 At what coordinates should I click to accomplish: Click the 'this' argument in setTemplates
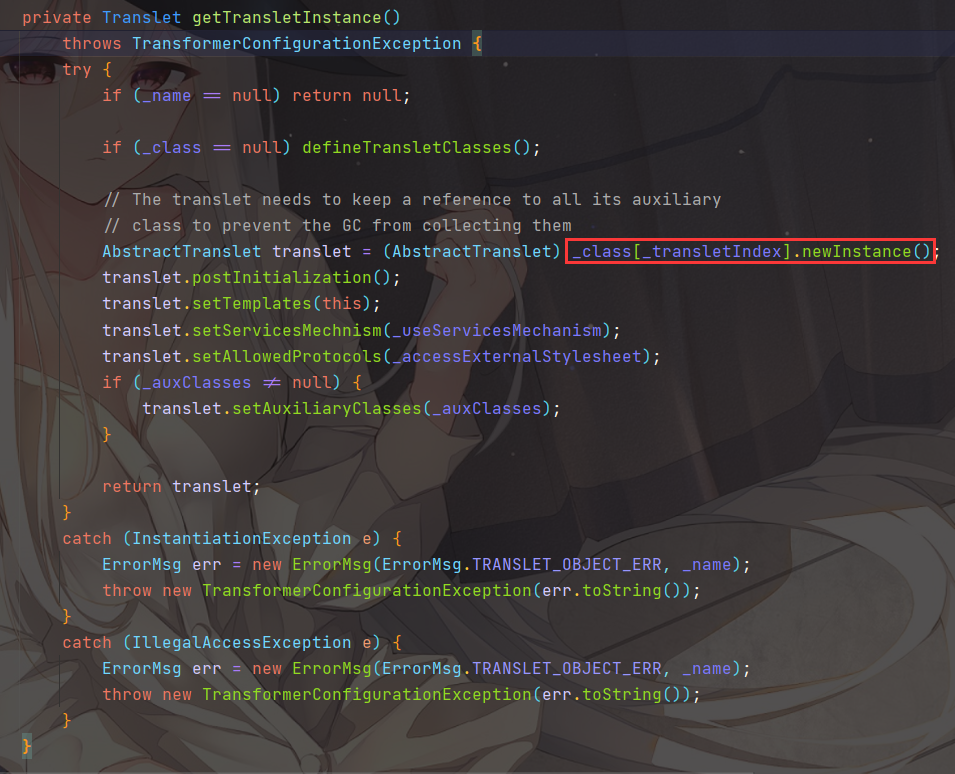[342, 303]
